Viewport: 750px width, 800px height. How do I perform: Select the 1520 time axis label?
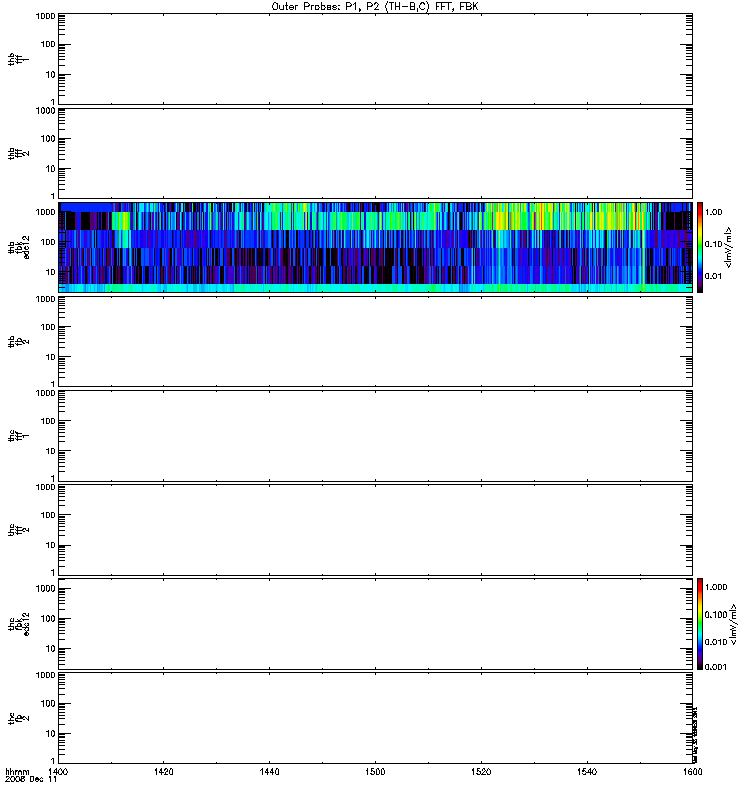coord(481,771)
